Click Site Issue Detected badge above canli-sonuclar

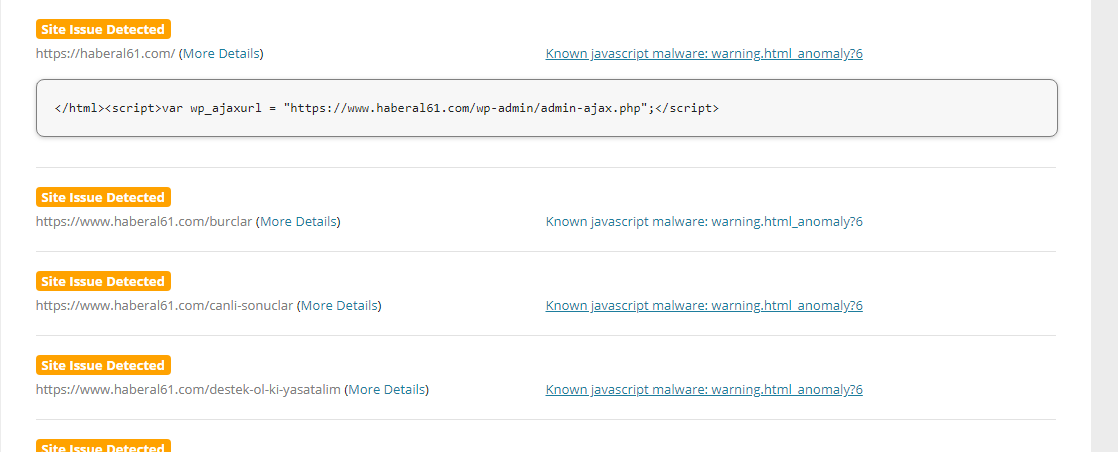pos(103,282)
